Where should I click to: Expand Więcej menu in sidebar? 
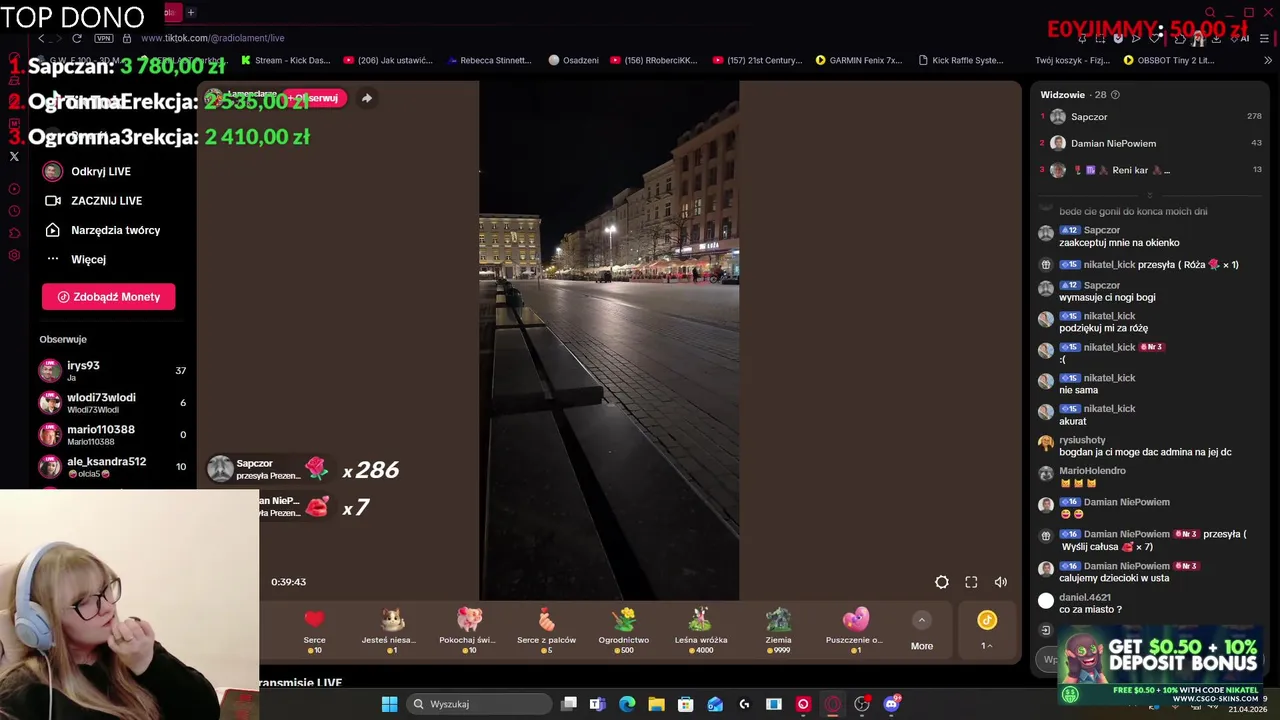pos(88,259)
